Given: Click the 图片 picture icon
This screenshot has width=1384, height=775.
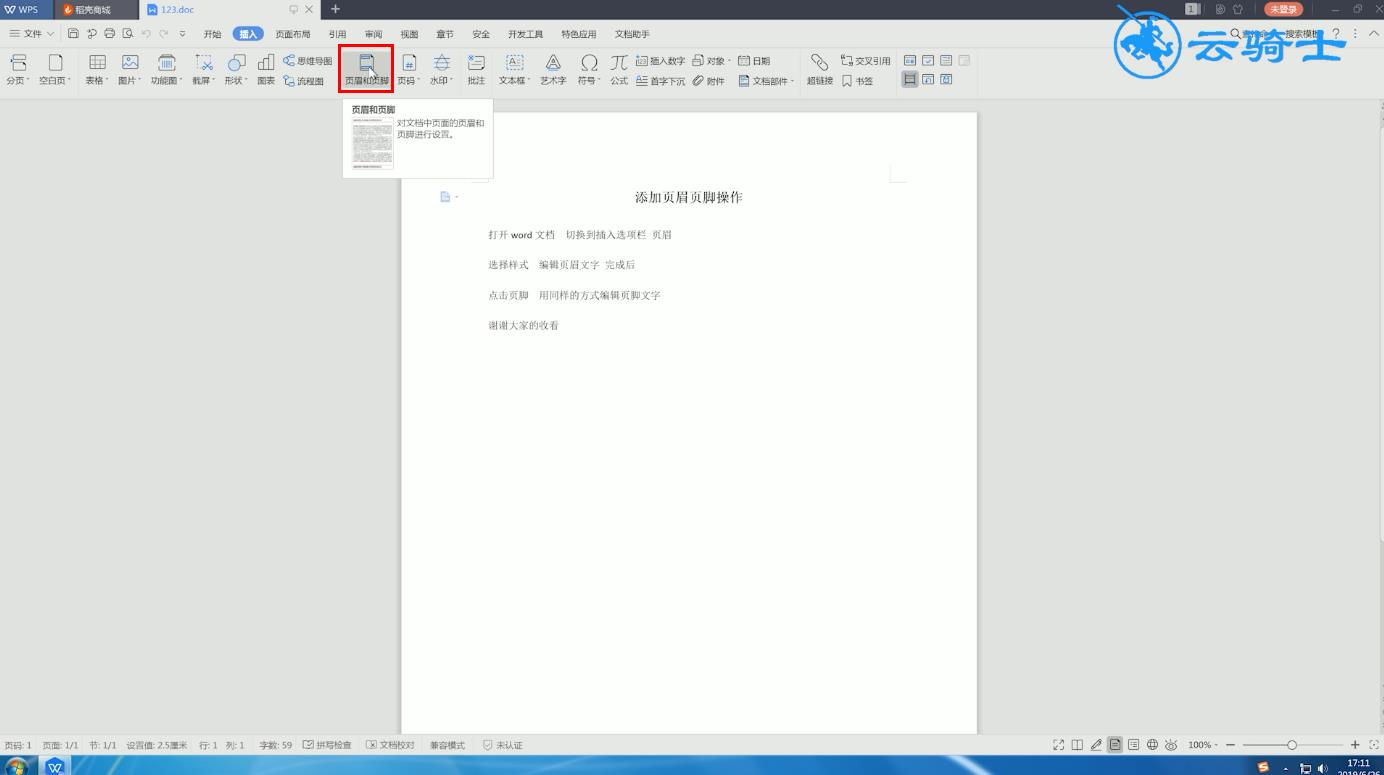Looking at the screenshot, I should tap(130, 69).
